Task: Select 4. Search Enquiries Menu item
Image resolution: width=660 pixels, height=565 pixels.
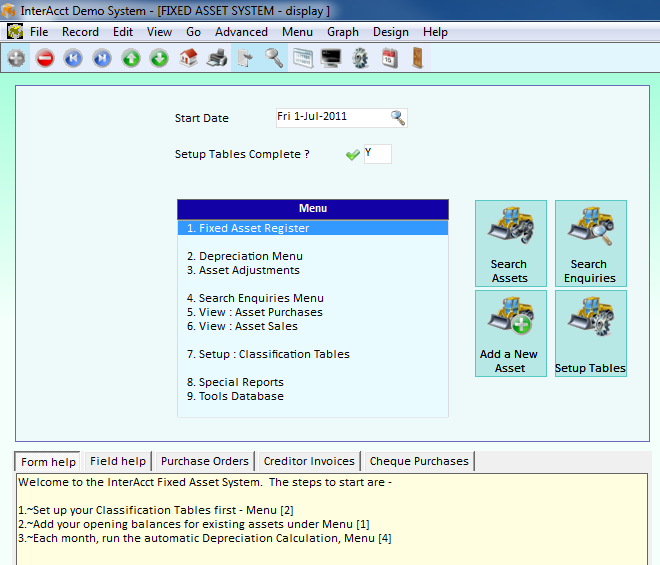Action: (x=255, y=298)
